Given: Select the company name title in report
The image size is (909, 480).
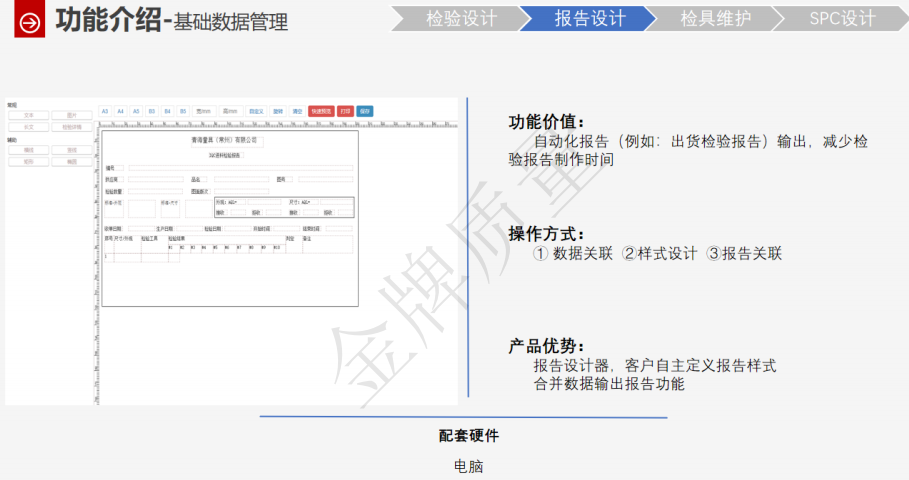Looking at the screenshot, I should click(225, 140).
